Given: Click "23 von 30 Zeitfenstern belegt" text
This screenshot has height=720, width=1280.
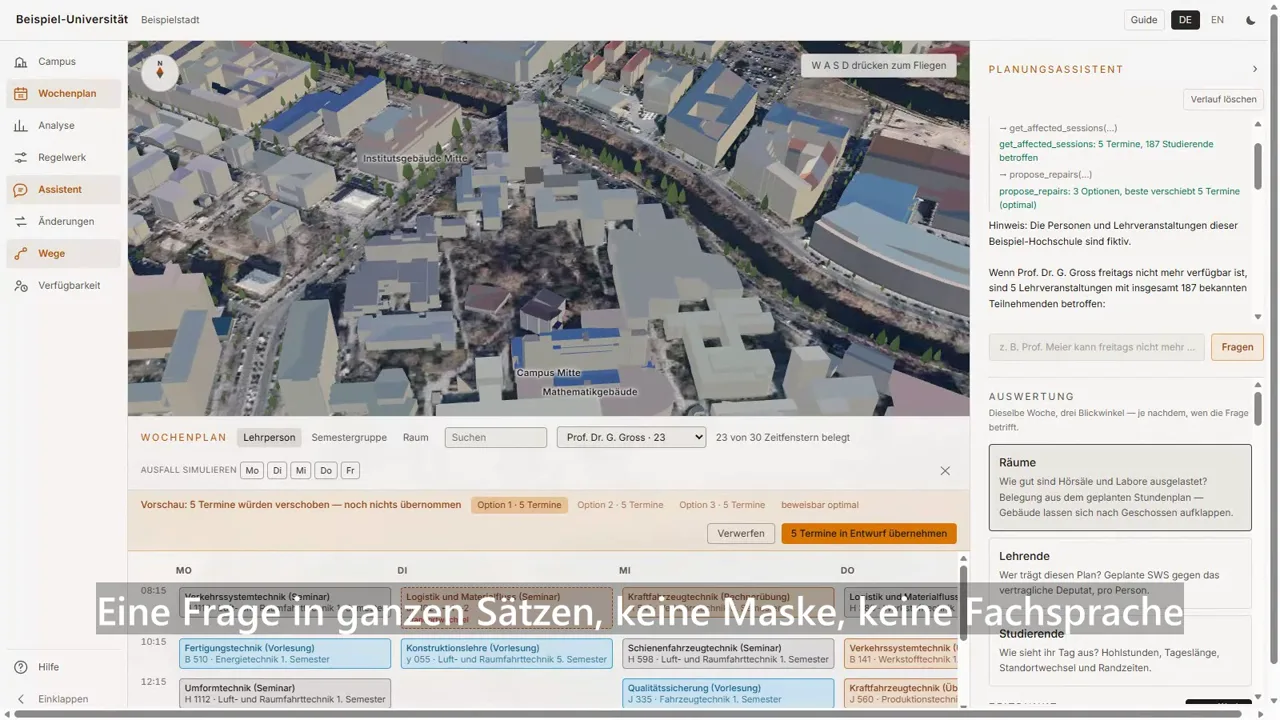Looking at the screenshot, I should pyautogui.click(x=783, y=437).
